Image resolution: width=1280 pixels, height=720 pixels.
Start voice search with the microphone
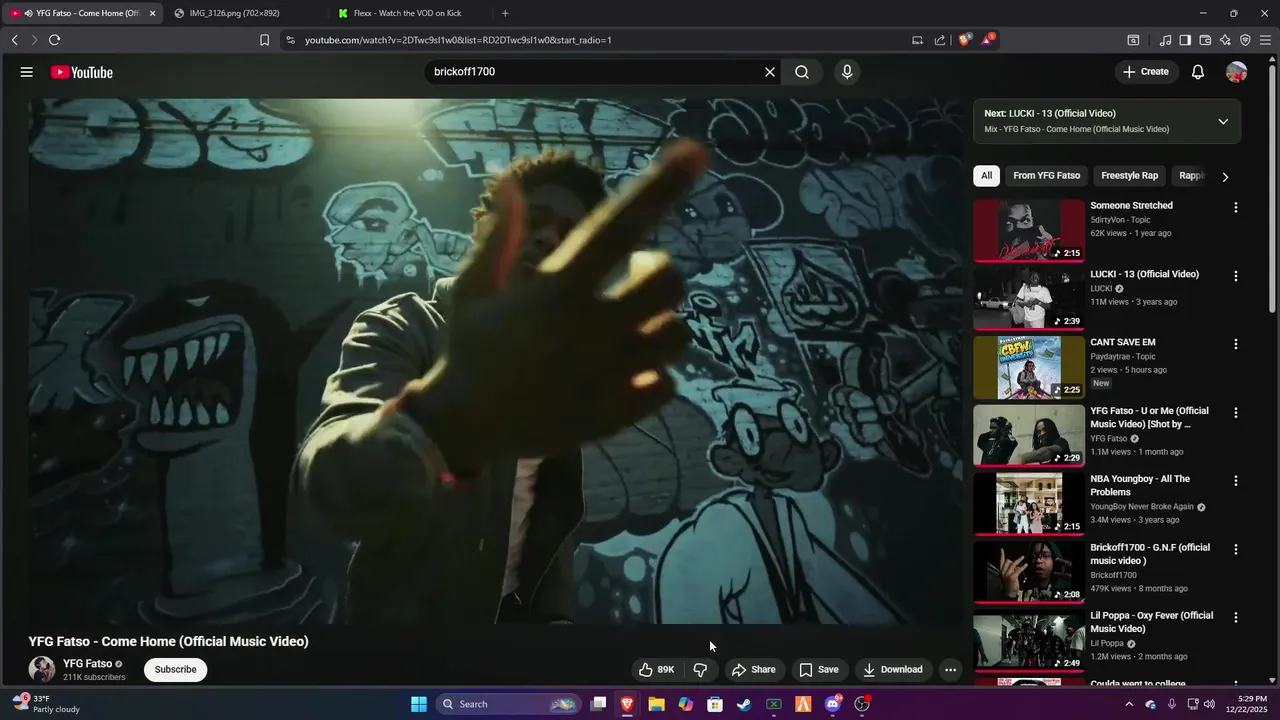(x=847, y=72)
